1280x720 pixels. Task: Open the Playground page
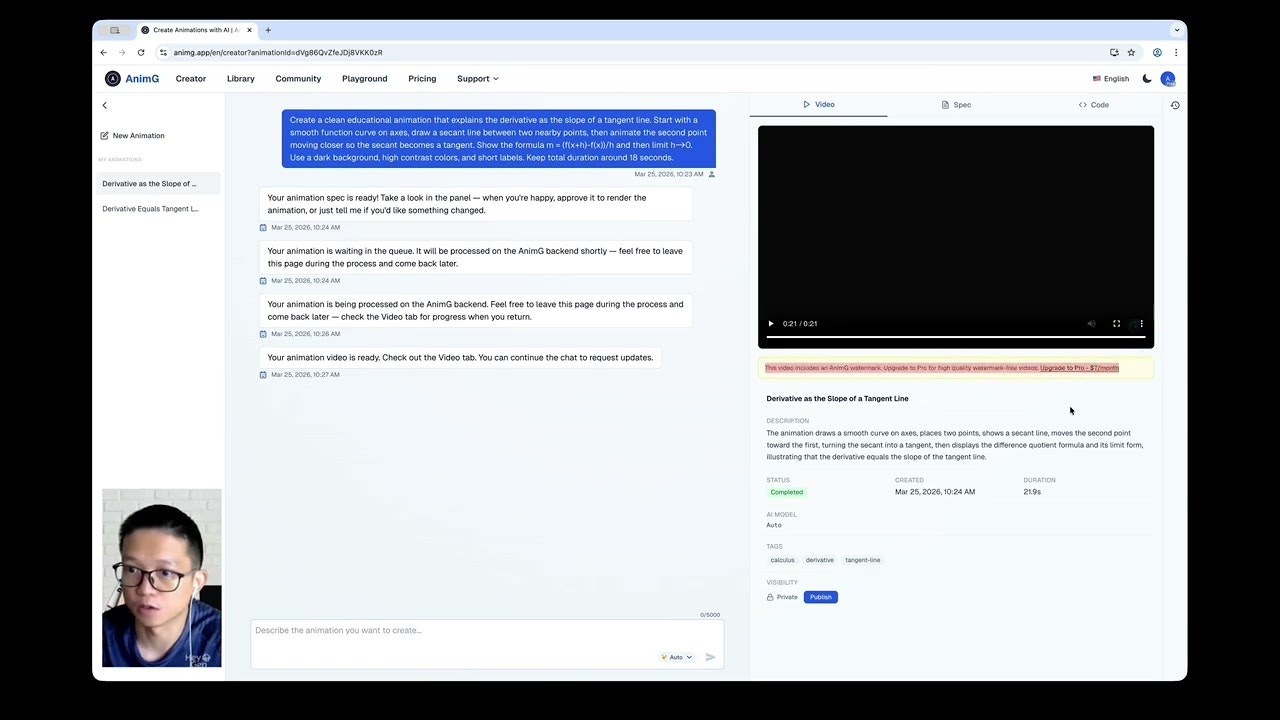pyautogui.click(x=365, y=79)
